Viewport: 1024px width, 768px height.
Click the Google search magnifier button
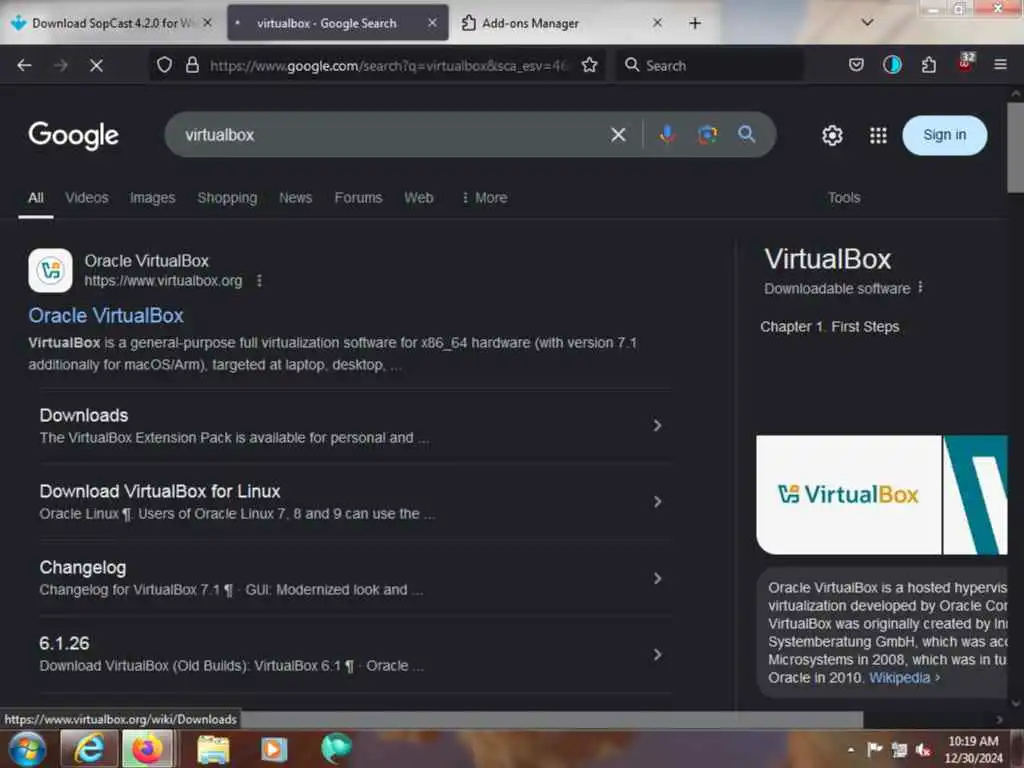[746, 135]
